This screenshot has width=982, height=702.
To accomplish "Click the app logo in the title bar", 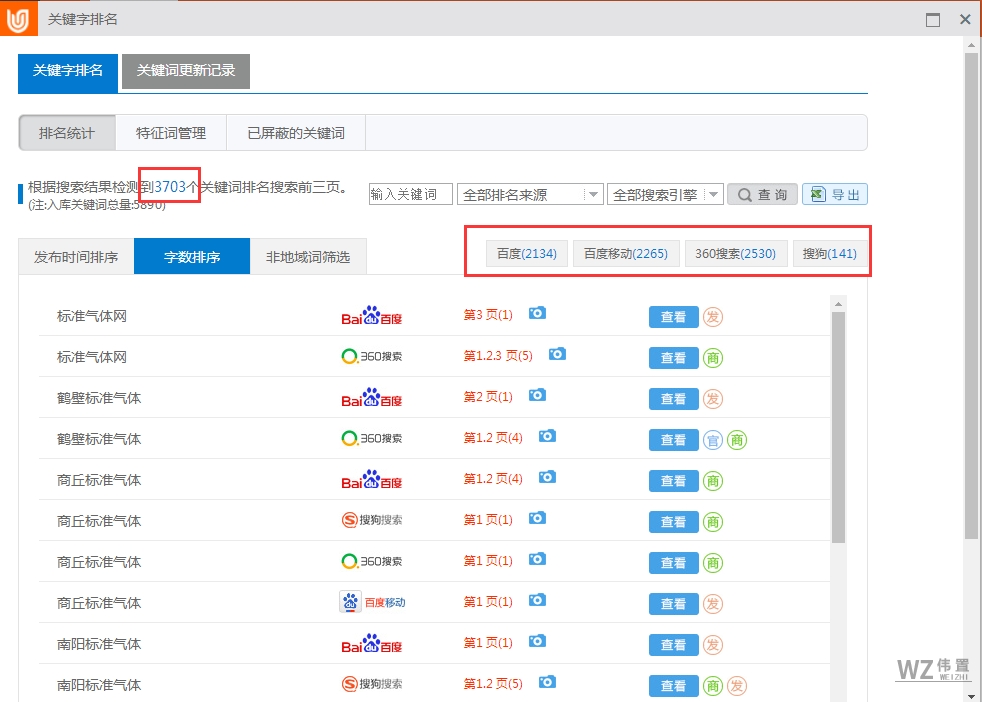I will (17, 18).
